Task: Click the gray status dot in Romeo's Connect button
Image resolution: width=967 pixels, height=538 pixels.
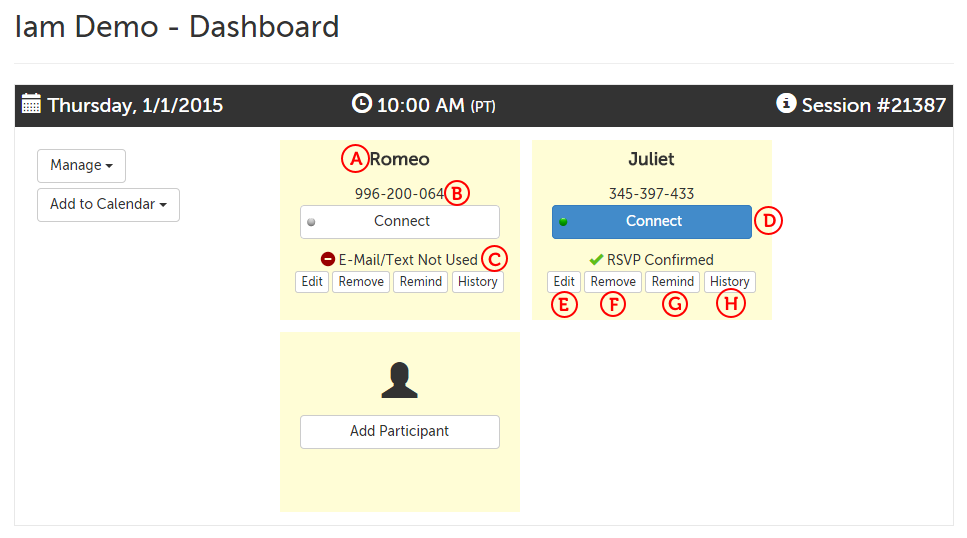Action: [x=311, y=222]
